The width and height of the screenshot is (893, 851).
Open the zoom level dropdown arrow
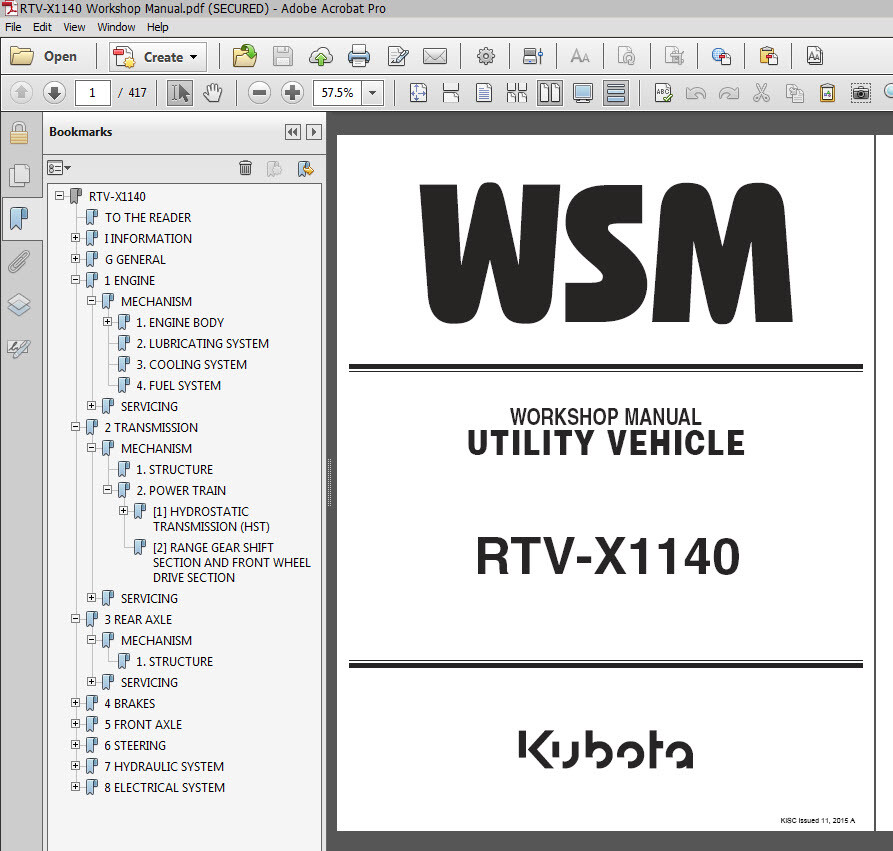372,93
